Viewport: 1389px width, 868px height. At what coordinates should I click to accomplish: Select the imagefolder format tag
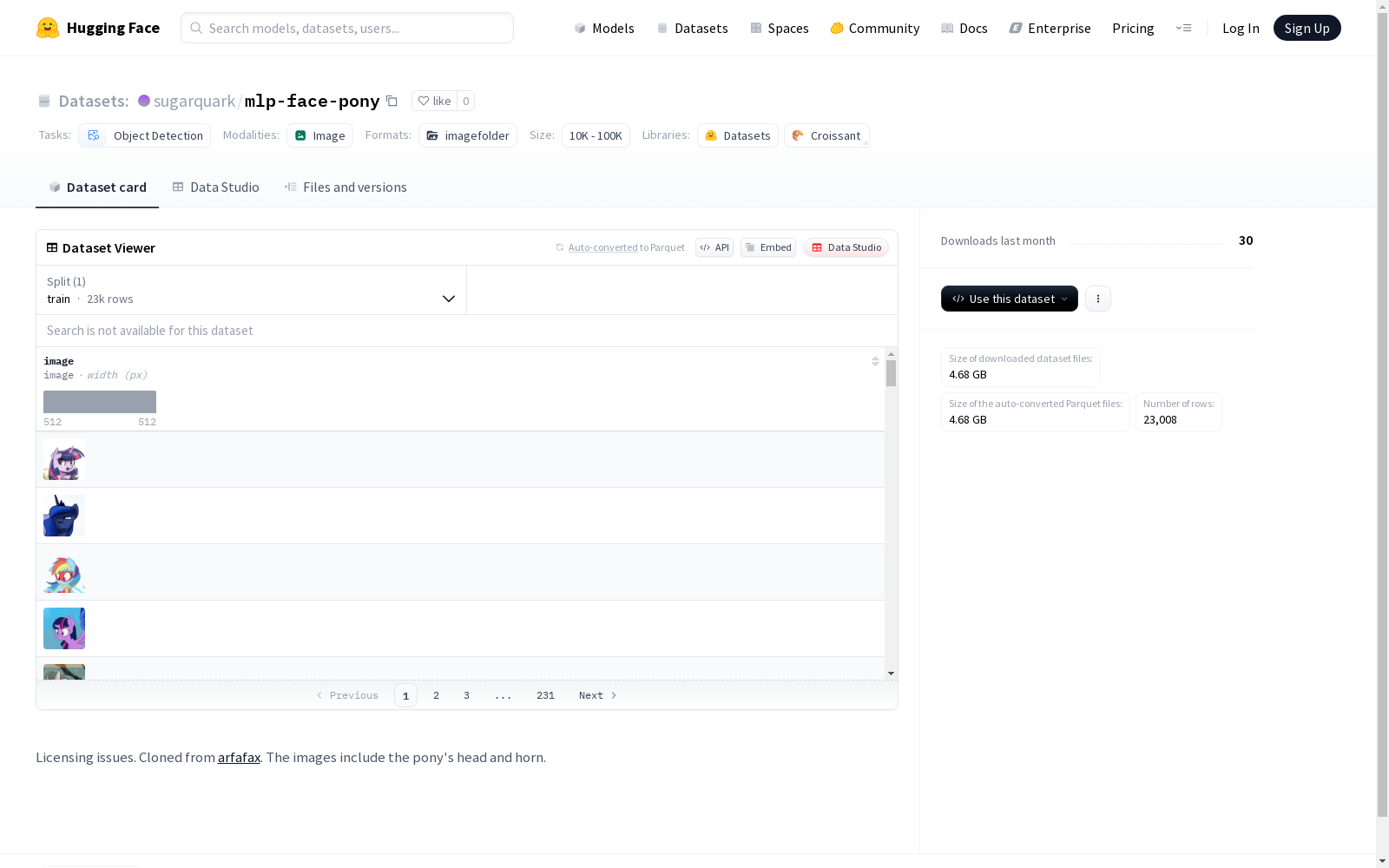468,135
